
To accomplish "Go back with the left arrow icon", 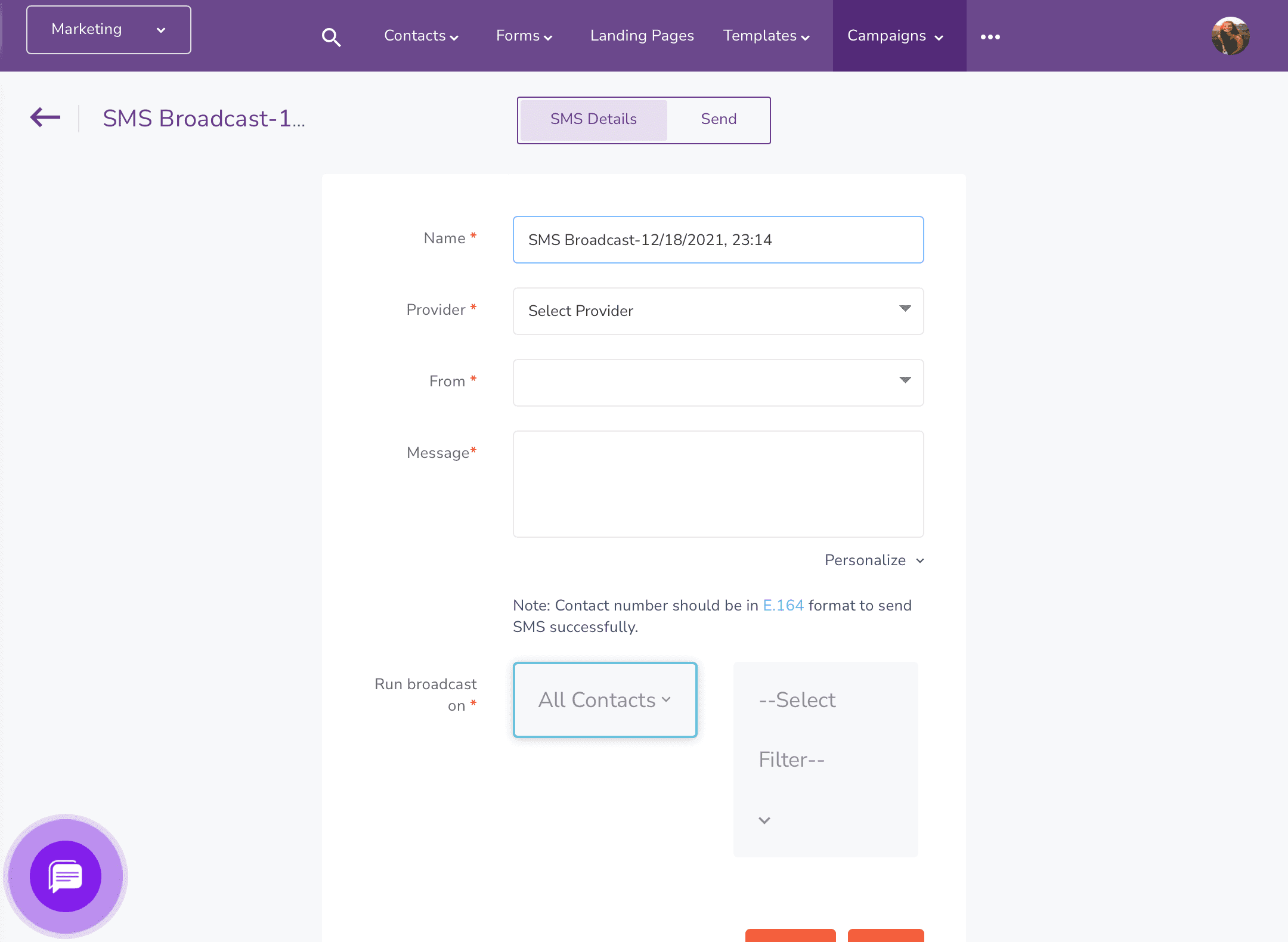I will click(x=45, y=117).
